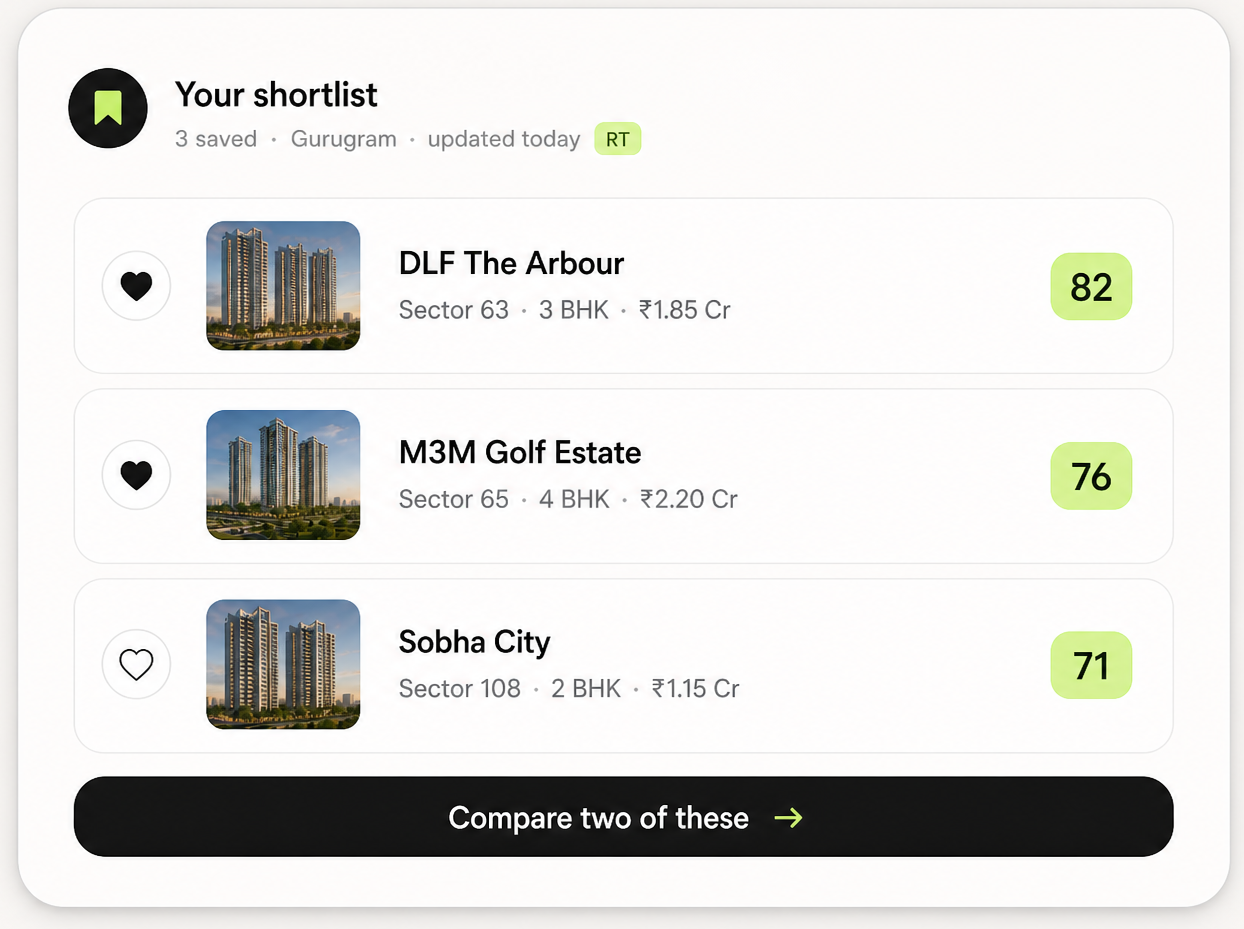Image resolution: width=1244 pixels, height=929 pixels.
Task: Open DLF The Arbour building thumbnail
Action: [x=283, y=286]
